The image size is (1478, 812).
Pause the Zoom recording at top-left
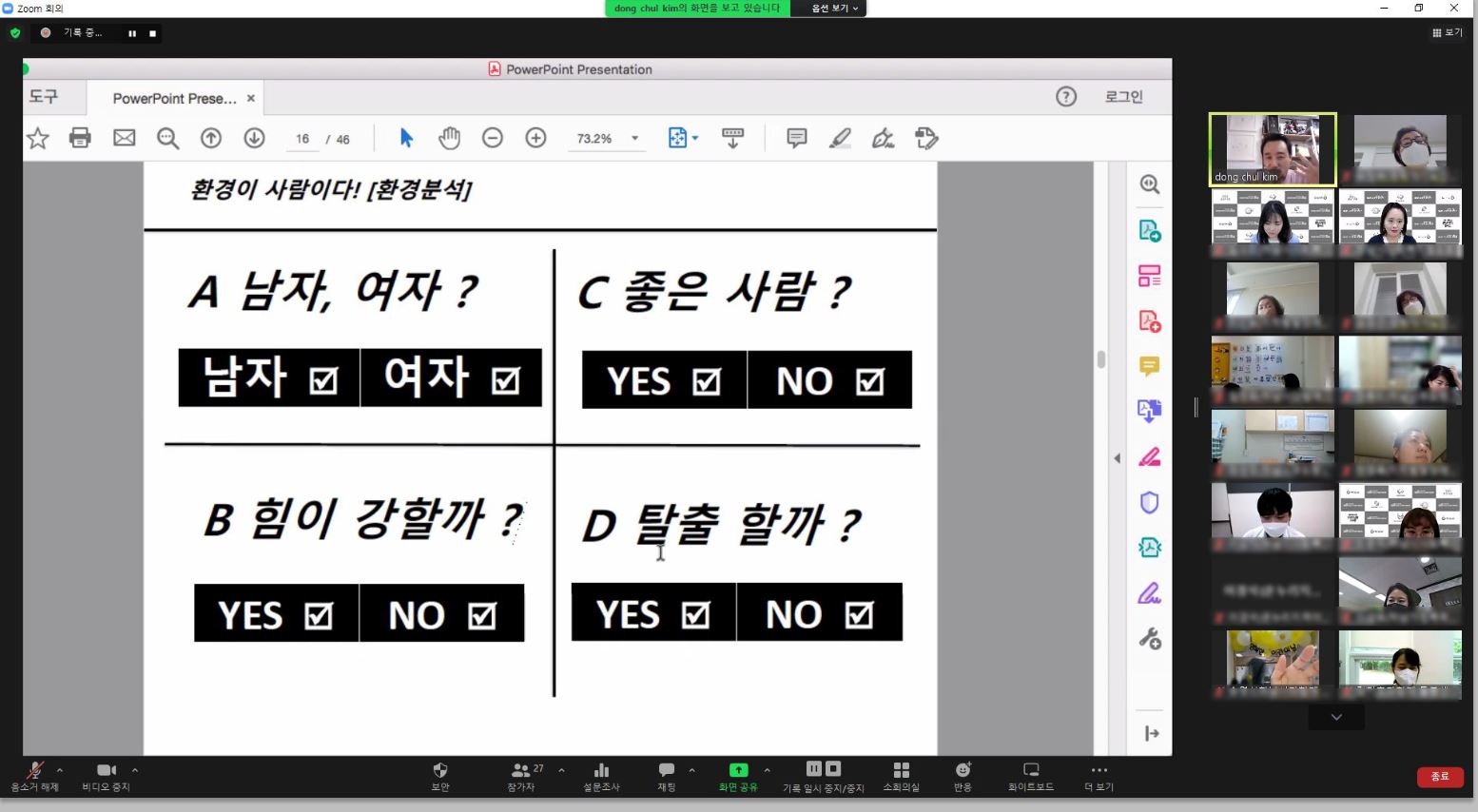pyautogui.click(x=132, y=33)
